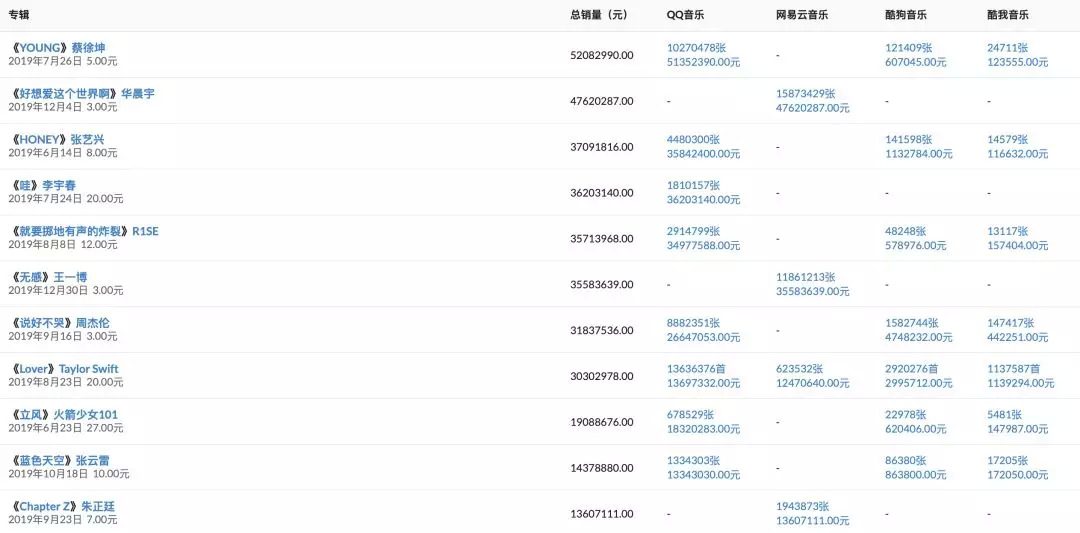Select release date text 2019年12月30日 3.00元
Viewport: 1080px width, 533px height.
click(x=66, y=291)
